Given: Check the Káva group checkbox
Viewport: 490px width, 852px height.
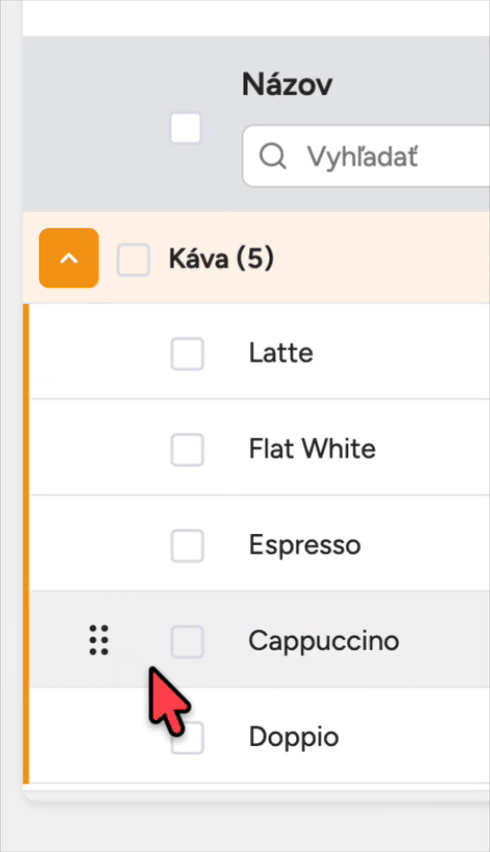Looking at the screenshot, I should (x=134, y=260).
